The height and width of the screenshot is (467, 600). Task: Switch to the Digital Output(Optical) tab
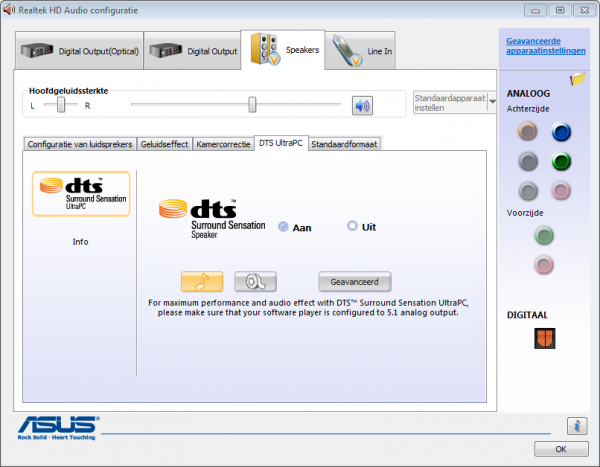(79, 52)
